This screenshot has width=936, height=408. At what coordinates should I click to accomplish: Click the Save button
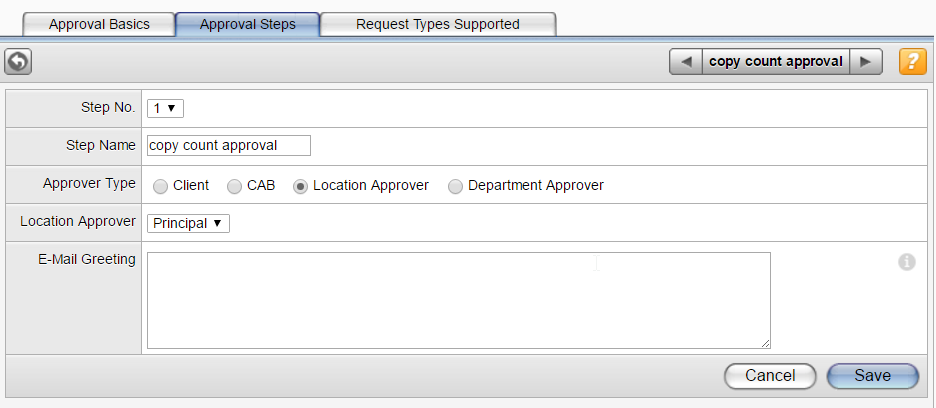(873, 376)
